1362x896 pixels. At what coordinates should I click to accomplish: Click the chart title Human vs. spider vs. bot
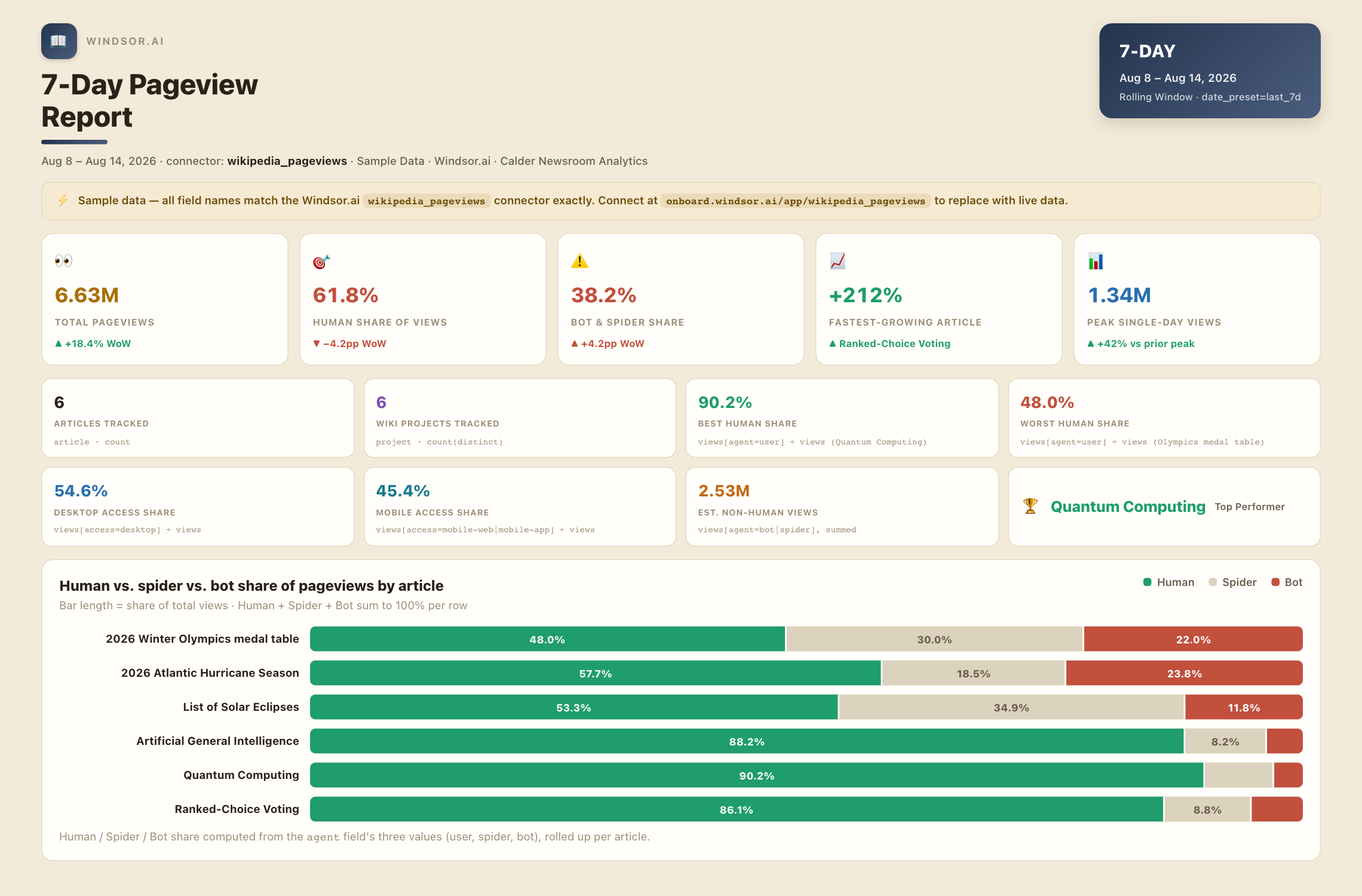pyautogui.click(x=251, y=586)
